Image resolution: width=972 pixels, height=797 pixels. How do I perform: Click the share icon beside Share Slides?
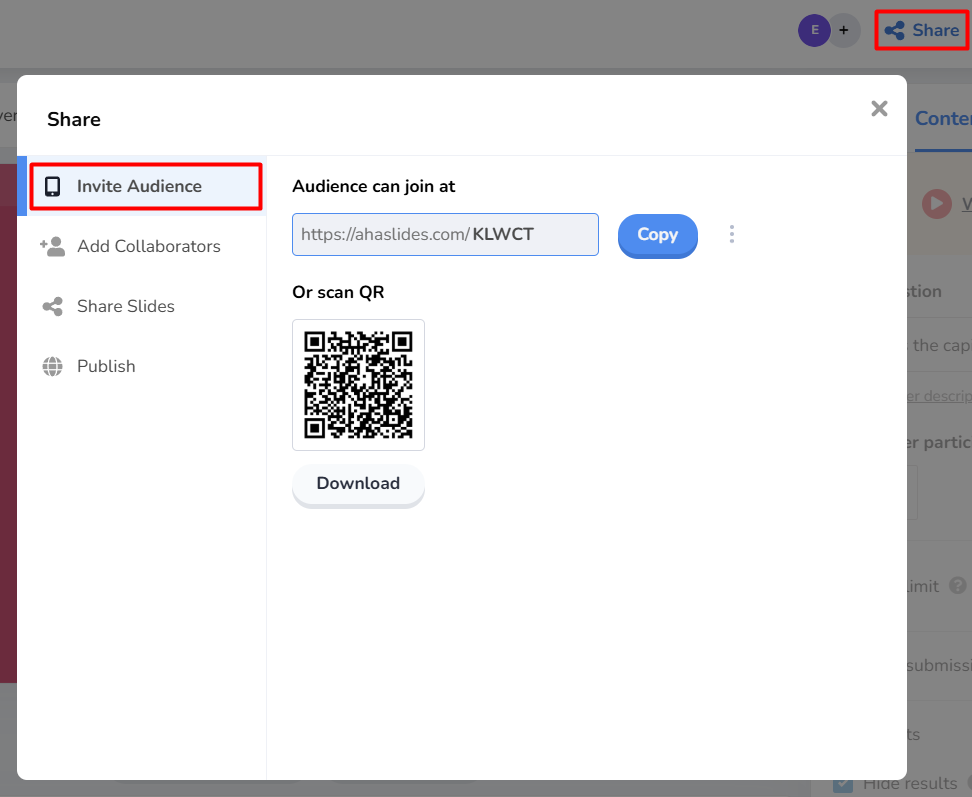53,306
